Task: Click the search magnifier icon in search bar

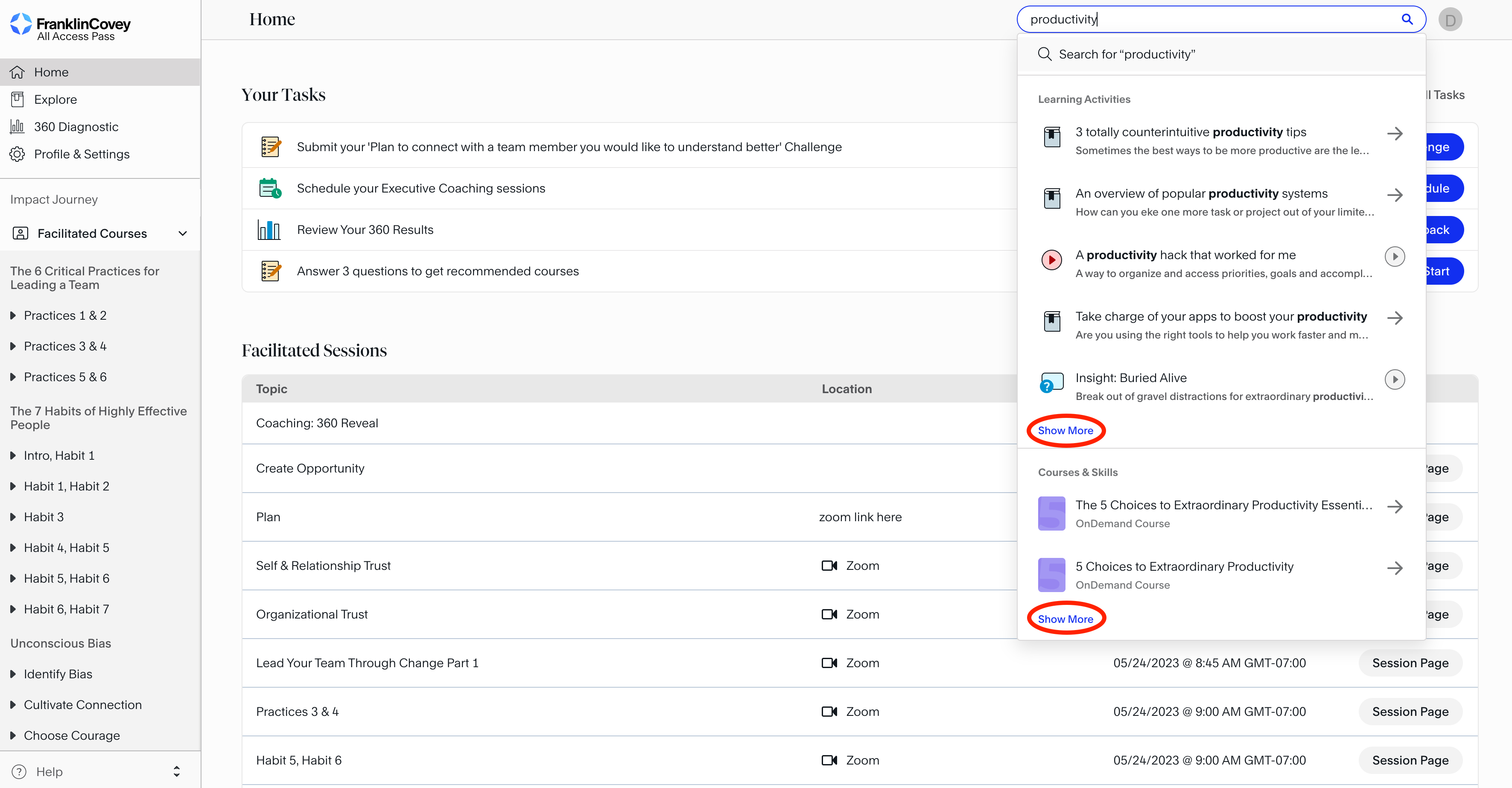Action: [1407, 19]
